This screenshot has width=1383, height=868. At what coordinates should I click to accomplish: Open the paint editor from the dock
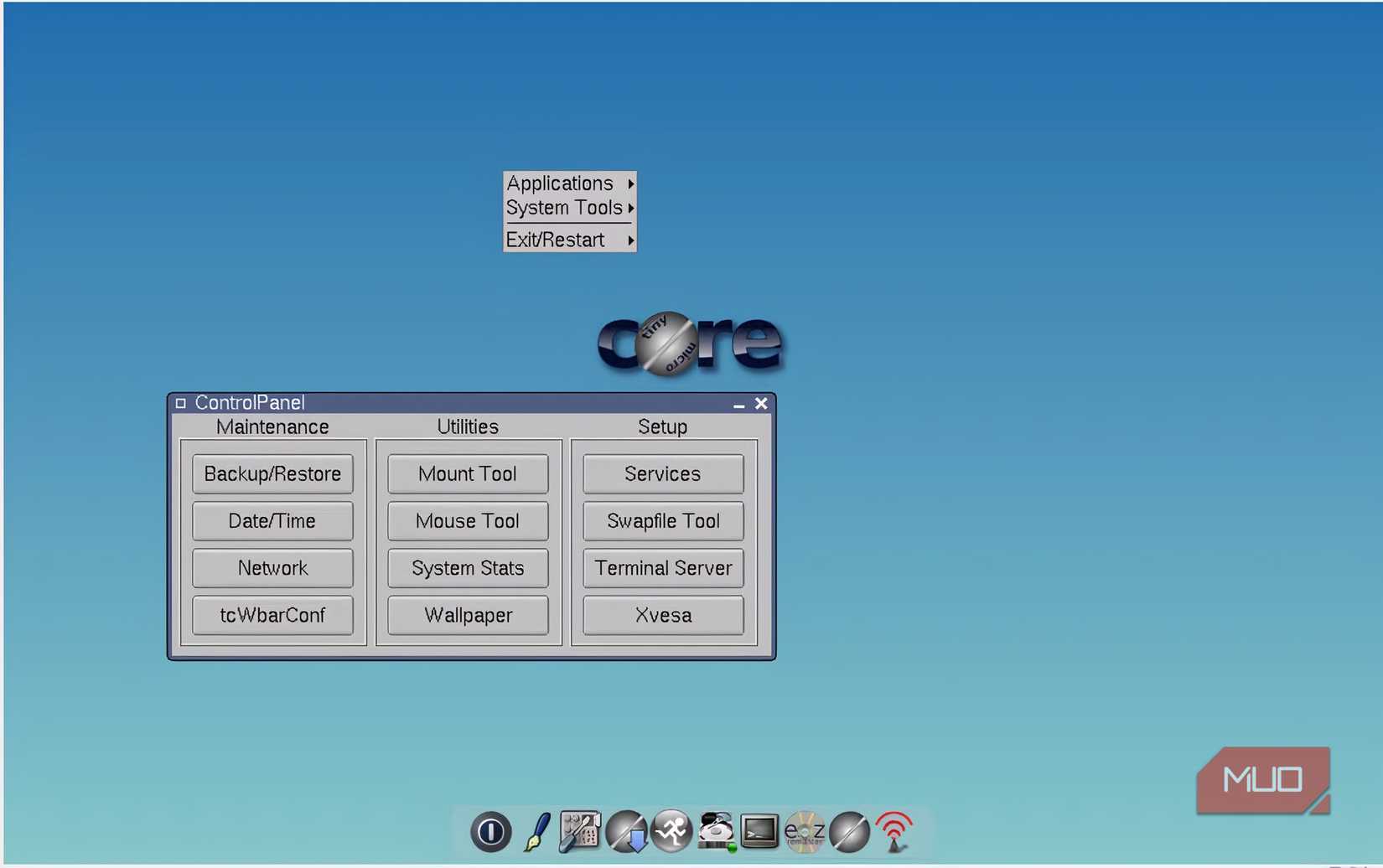pyautogui.click(x=535, y=831)
